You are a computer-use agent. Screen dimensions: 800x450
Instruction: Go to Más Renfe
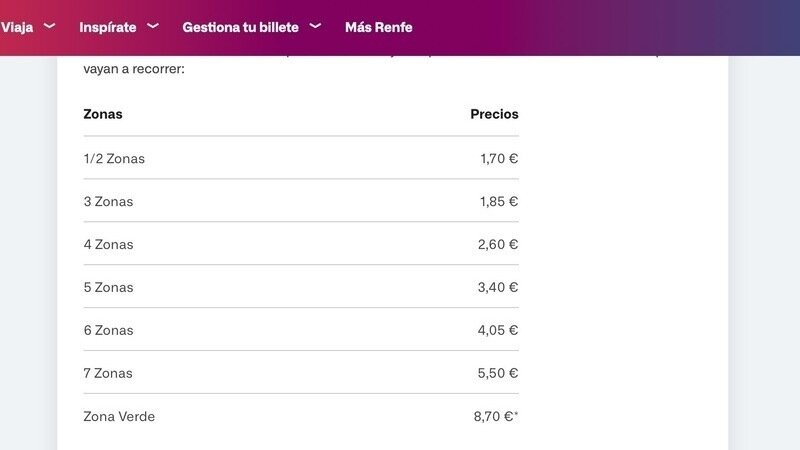tap(379, 28)
